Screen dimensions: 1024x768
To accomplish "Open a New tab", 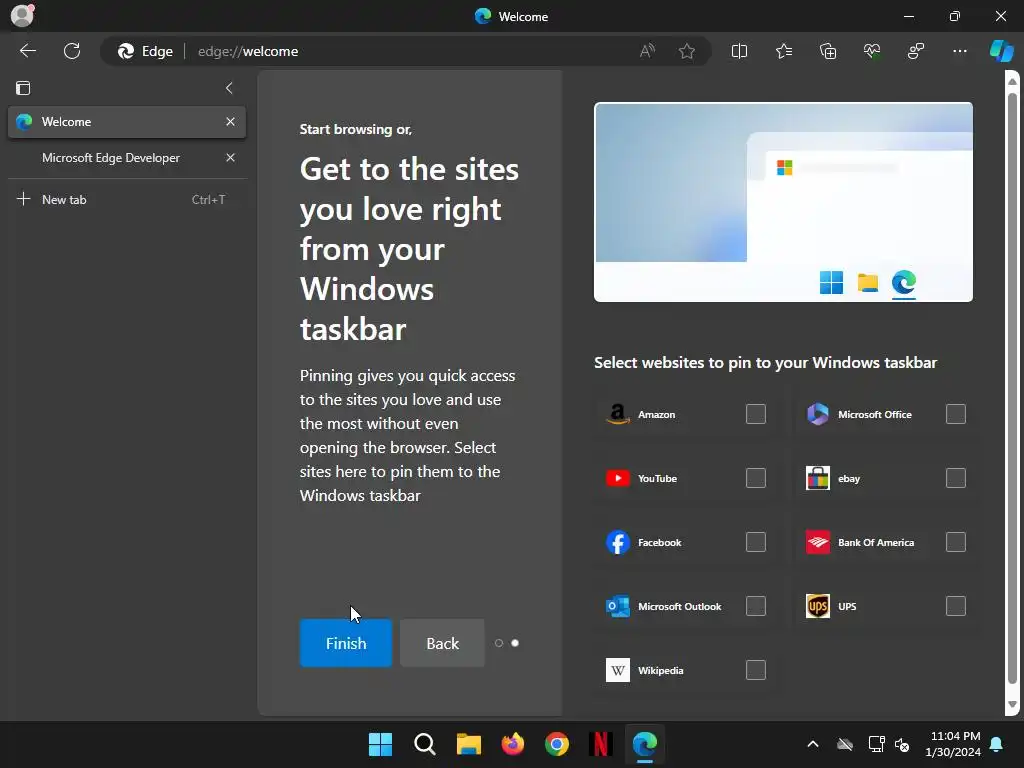I will [127, 199].
